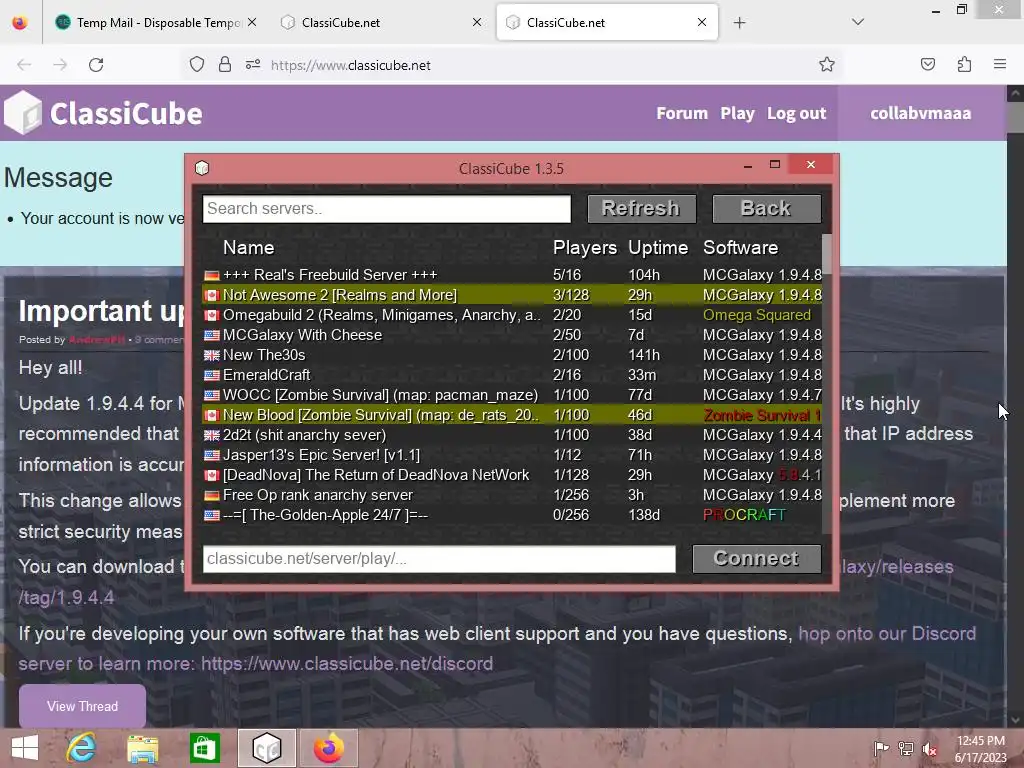Open File Explorer from taskbar

[x=142, y=749]
